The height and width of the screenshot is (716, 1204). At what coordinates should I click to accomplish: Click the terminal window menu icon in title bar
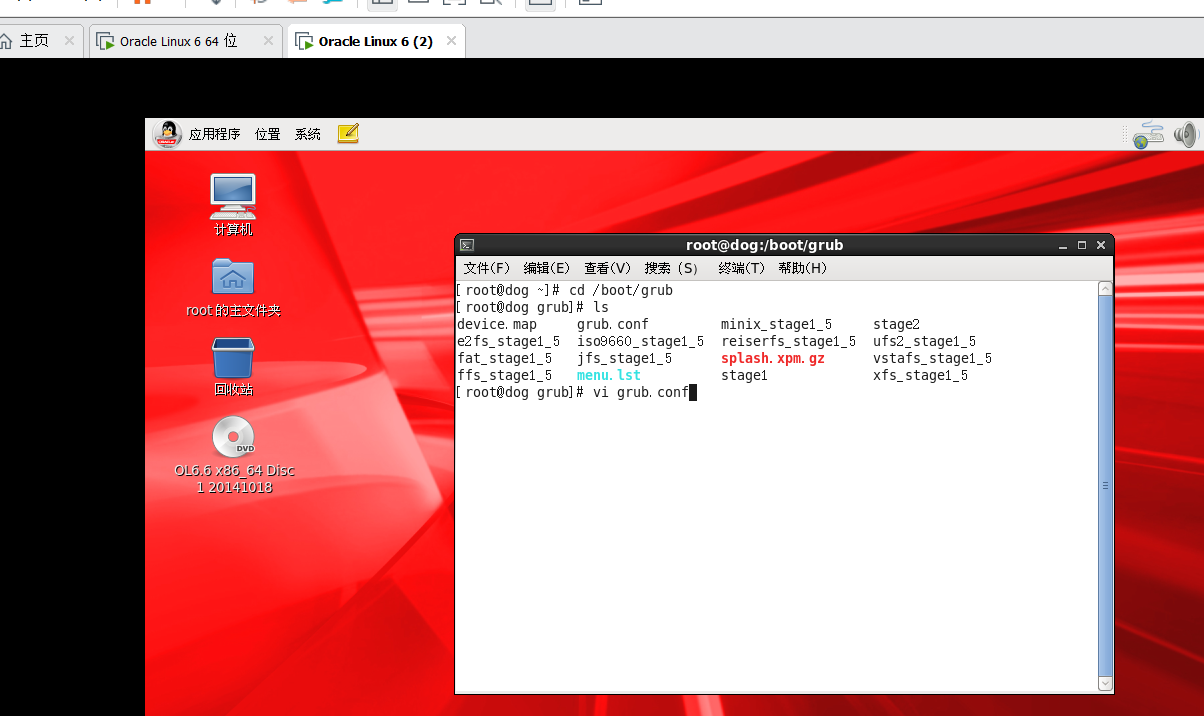(x=466, y=245)
